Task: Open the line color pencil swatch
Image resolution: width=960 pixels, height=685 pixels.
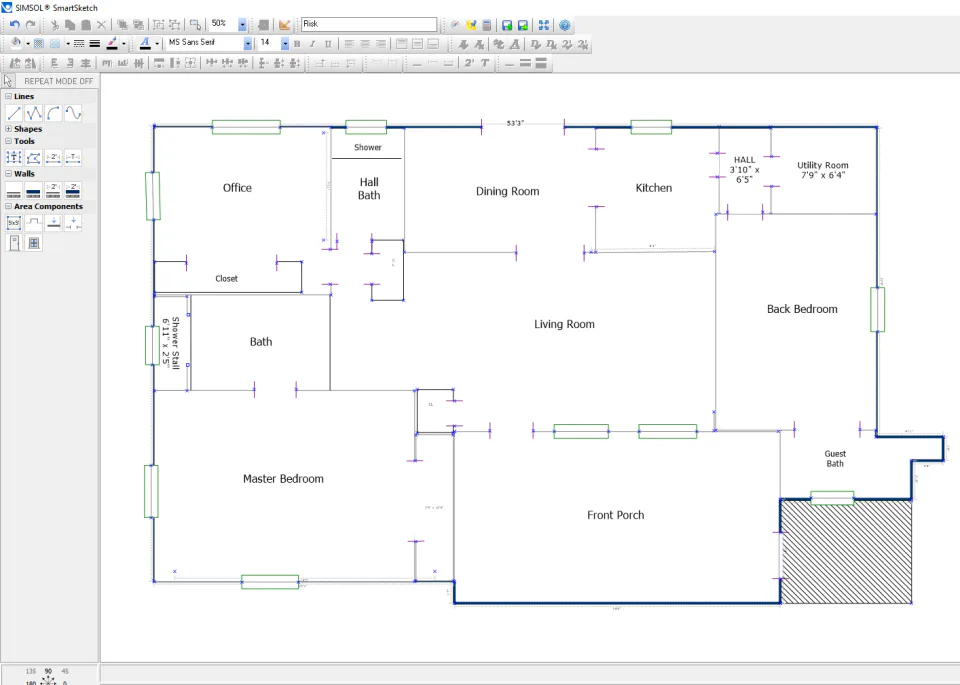Action: pyautogui.click(x=112, y=43)
